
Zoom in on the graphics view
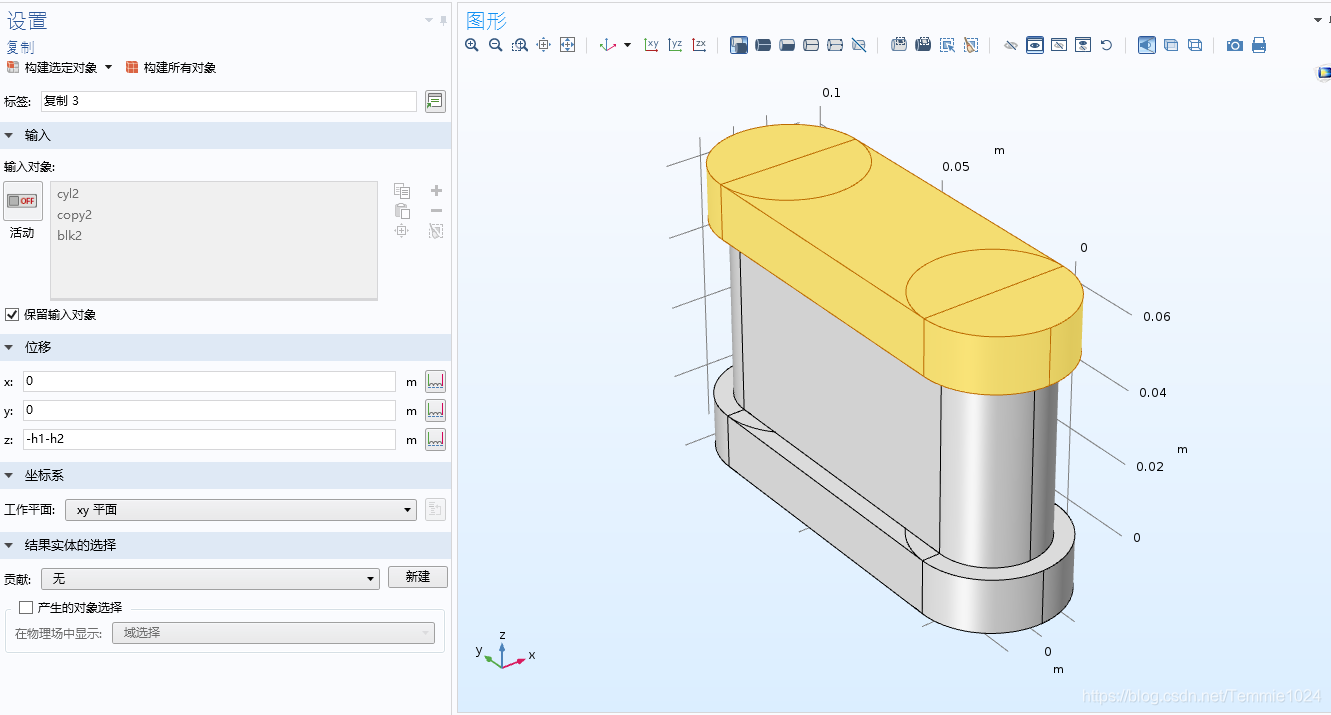pyautogui.click(x=472, y=45)
